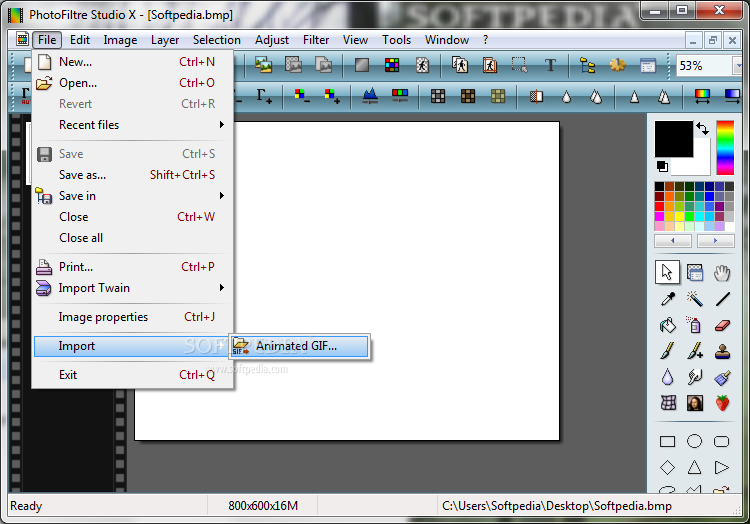This screenshot has width=750, height=524.
Task: Open the Layer menu
Action: 165,40
